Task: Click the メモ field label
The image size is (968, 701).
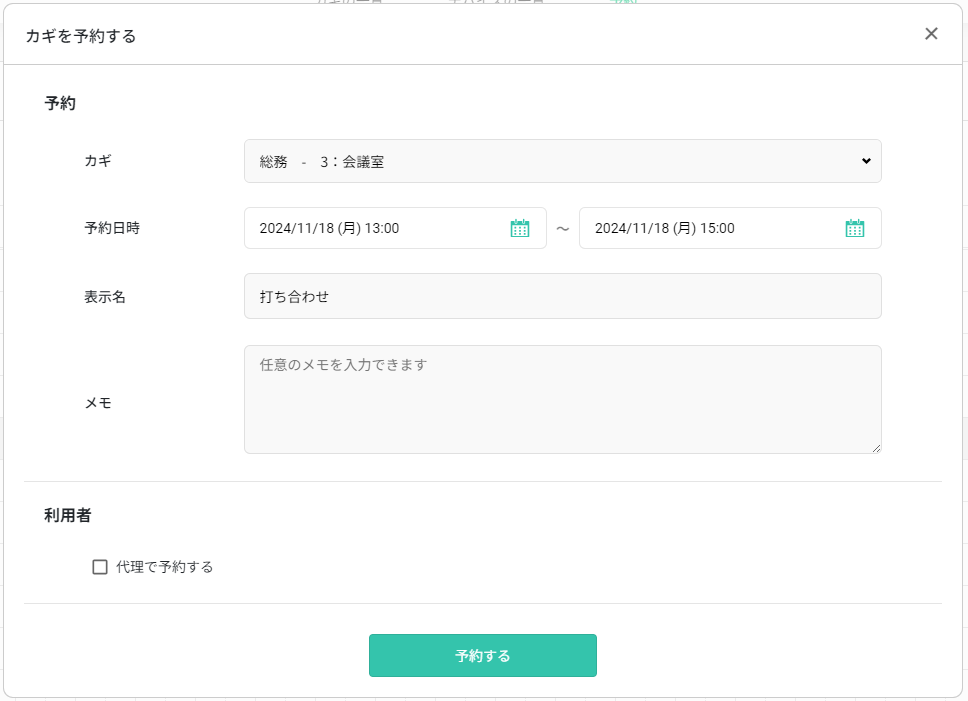Action: pos(98,402)
